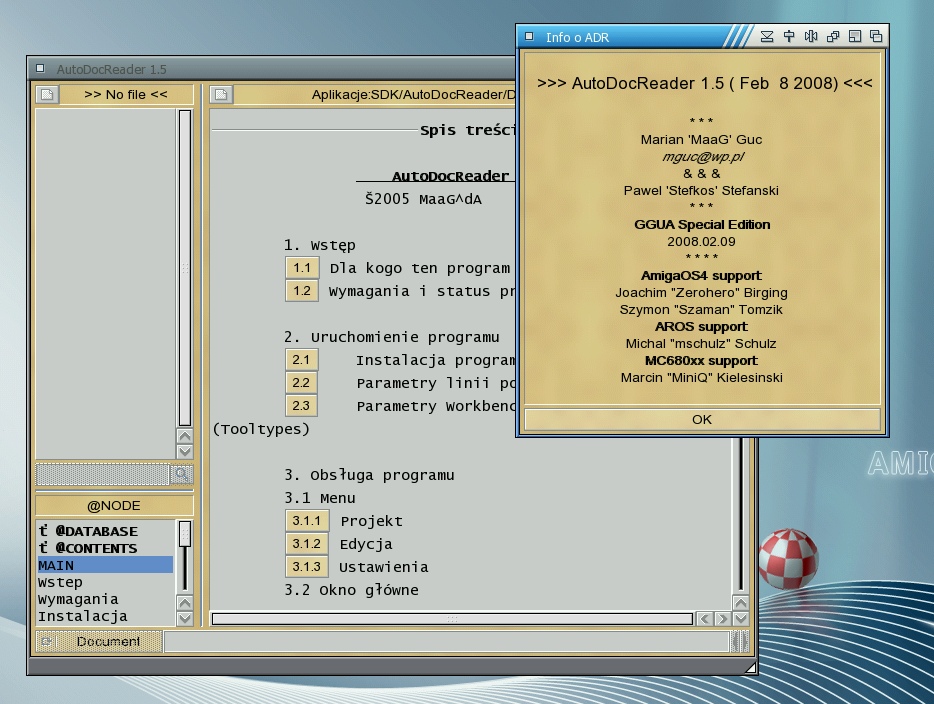Open section 1.1 Dla kogo ten program
Viewport: 934px width, 704px height.
coord(302,268)
